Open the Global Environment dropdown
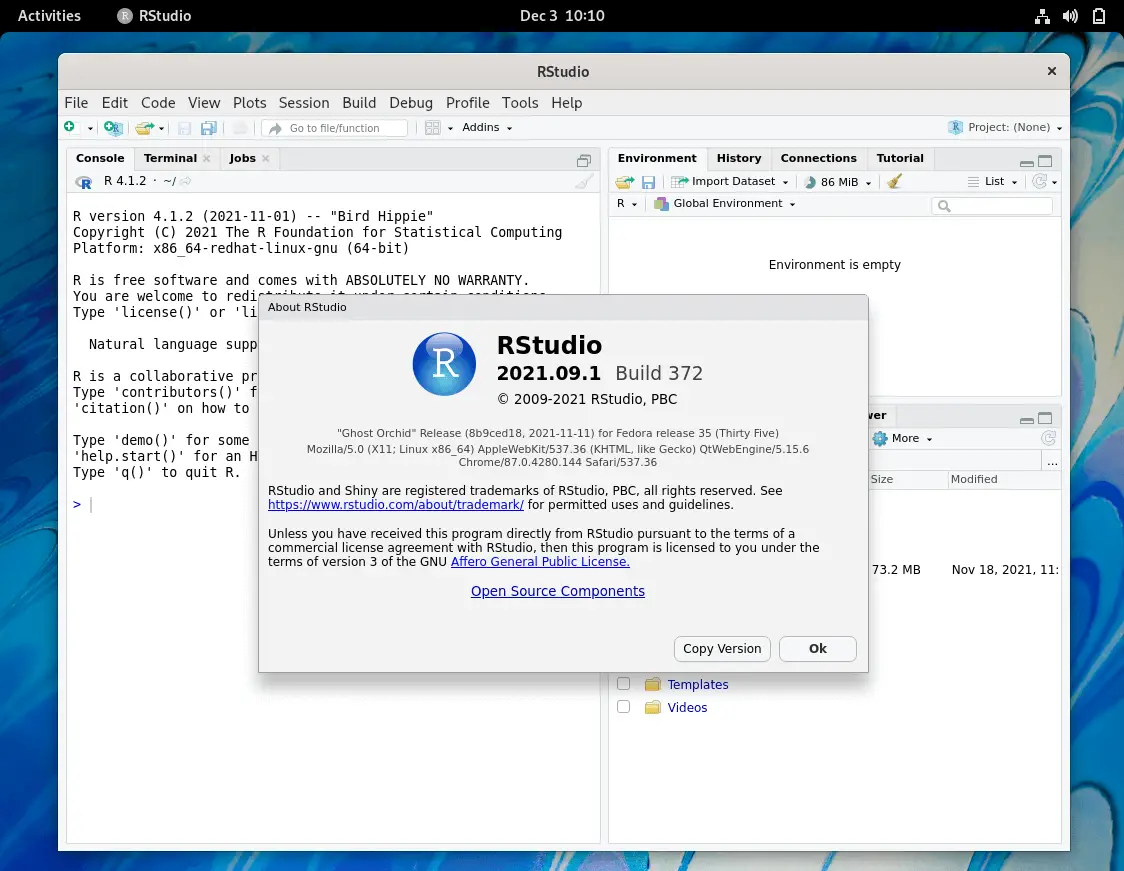The width and height of the screenshot is (1124, 871). [x=725, y=204]
